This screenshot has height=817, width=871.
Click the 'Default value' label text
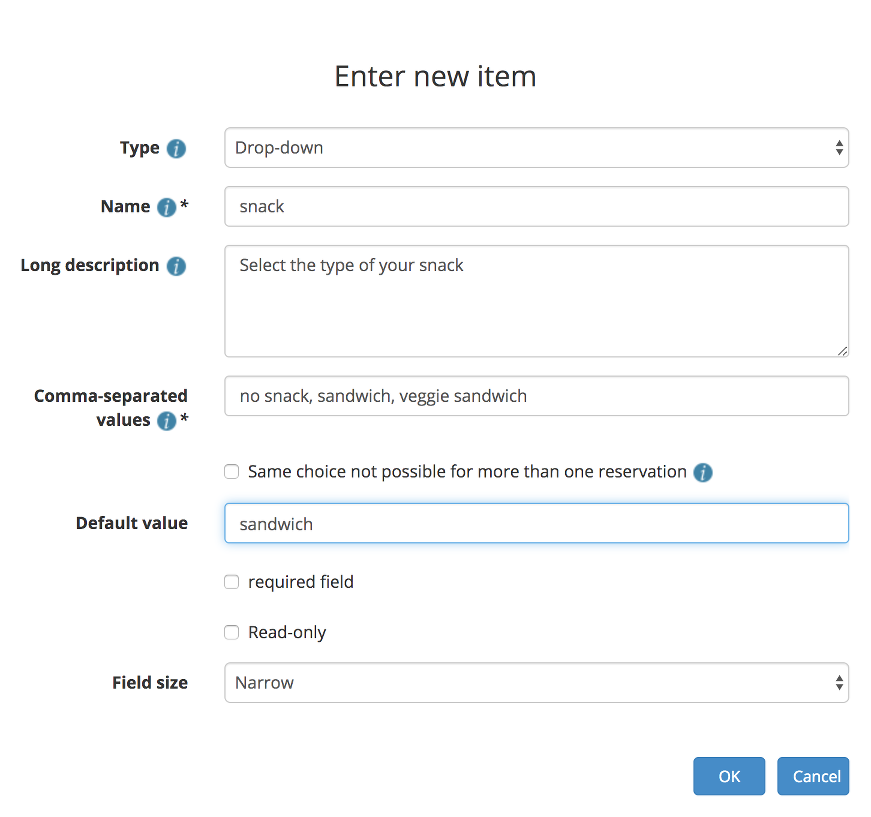pos(132,523)
